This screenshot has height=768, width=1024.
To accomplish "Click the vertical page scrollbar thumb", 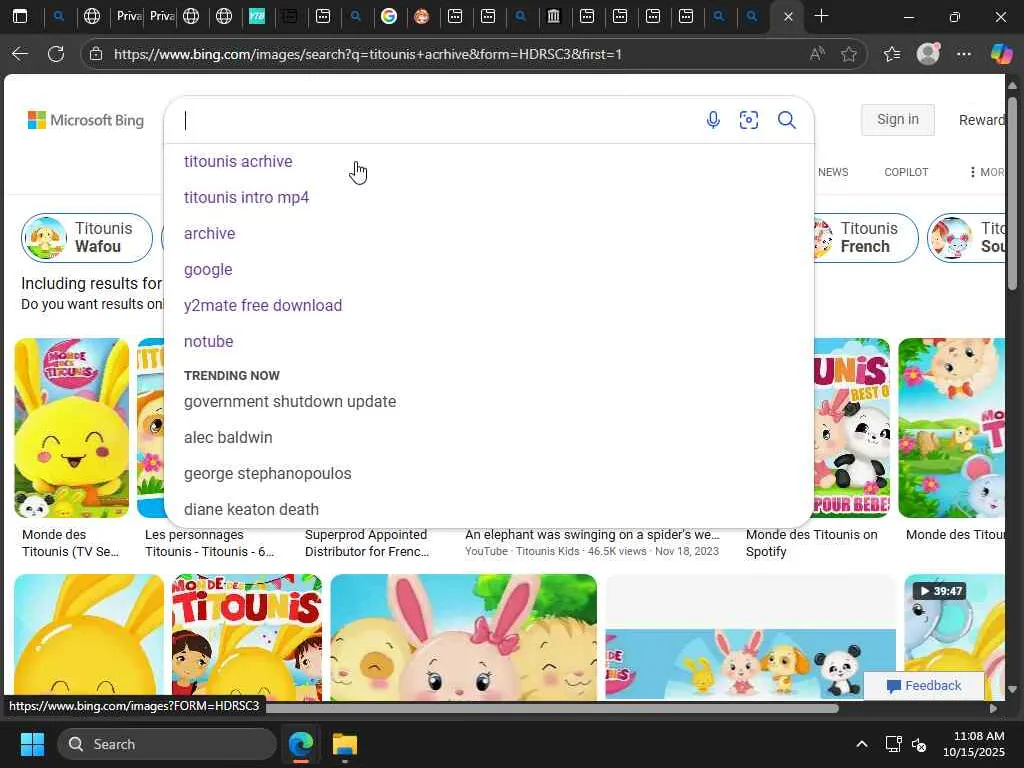I will (x=1012, y=193).
